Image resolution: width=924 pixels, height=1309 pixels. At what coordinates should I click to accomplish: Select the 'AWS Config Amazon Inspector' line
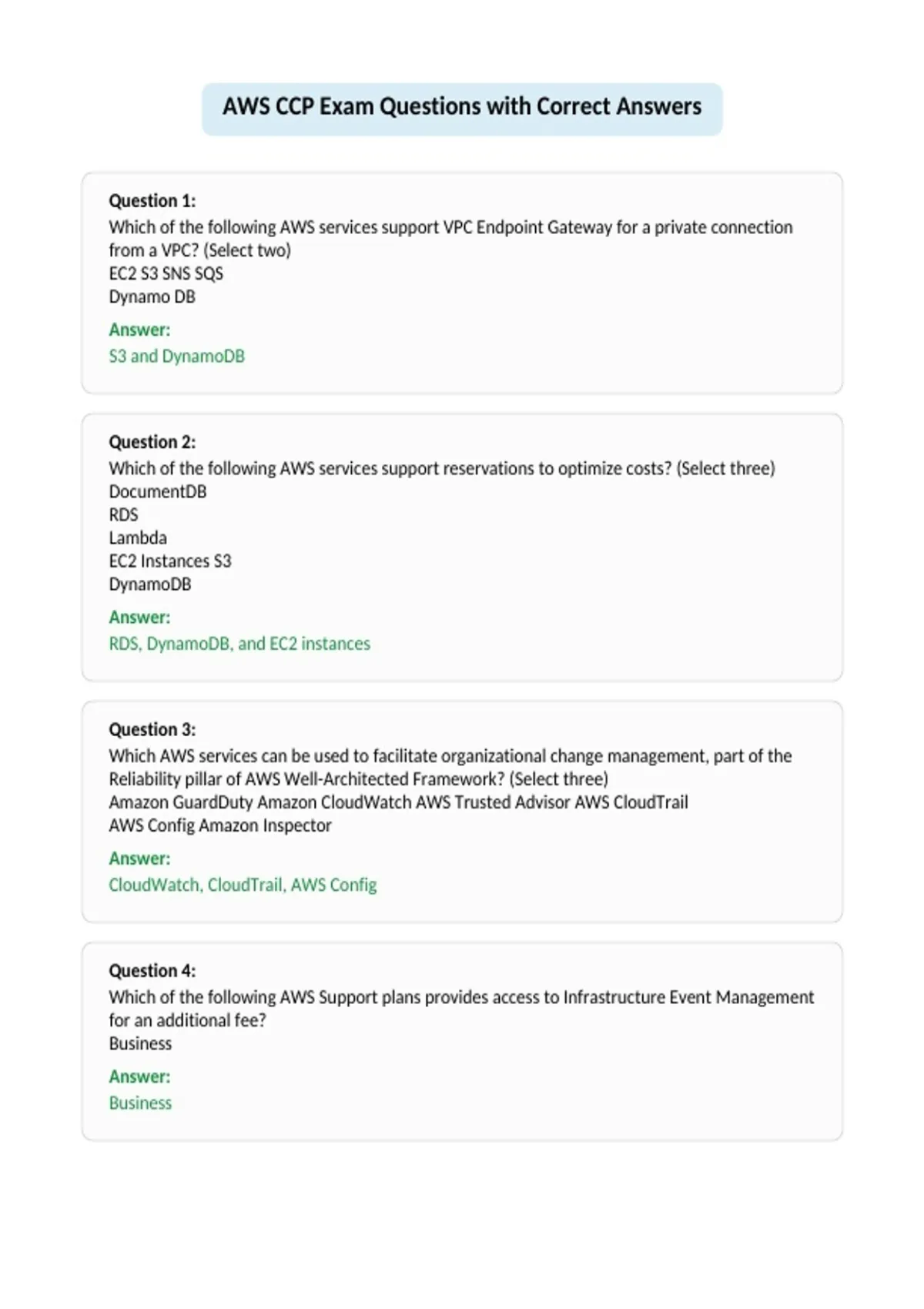pyautogui.click(x=220, y=825)
